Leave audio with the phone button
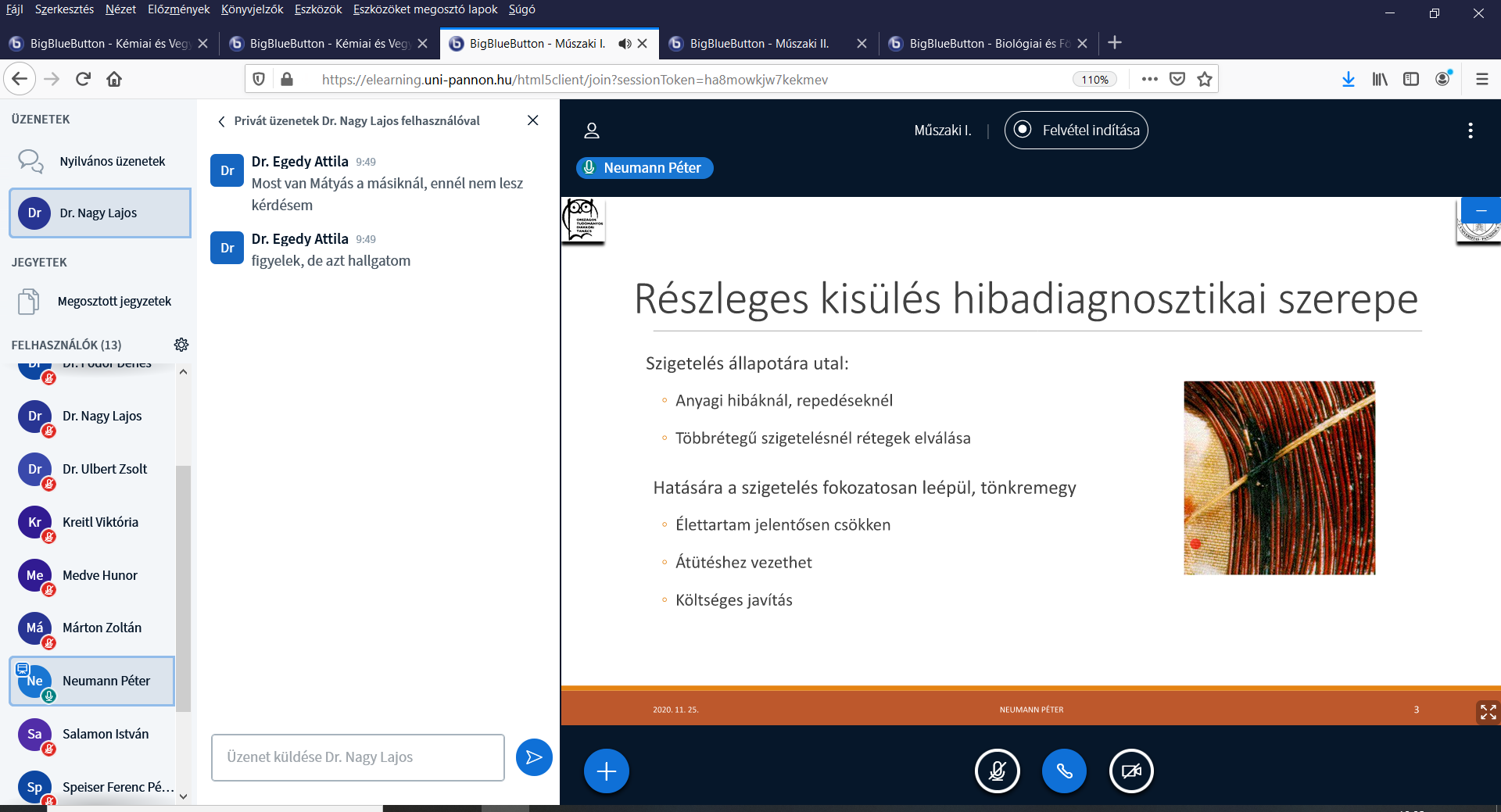The image size is (1501, 812). (x=1064, y=771)
